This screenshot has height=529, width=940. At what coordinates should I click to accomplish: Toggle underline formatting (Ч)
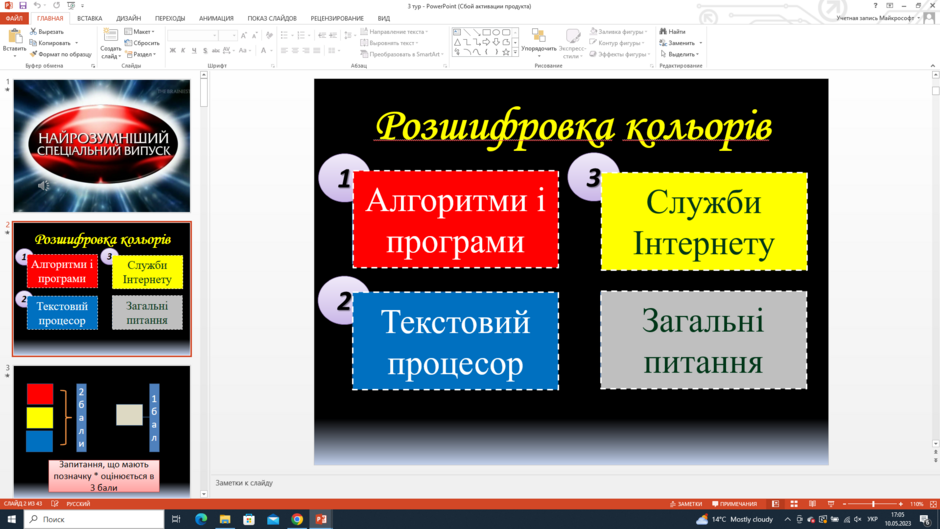(x=194, y=51)
